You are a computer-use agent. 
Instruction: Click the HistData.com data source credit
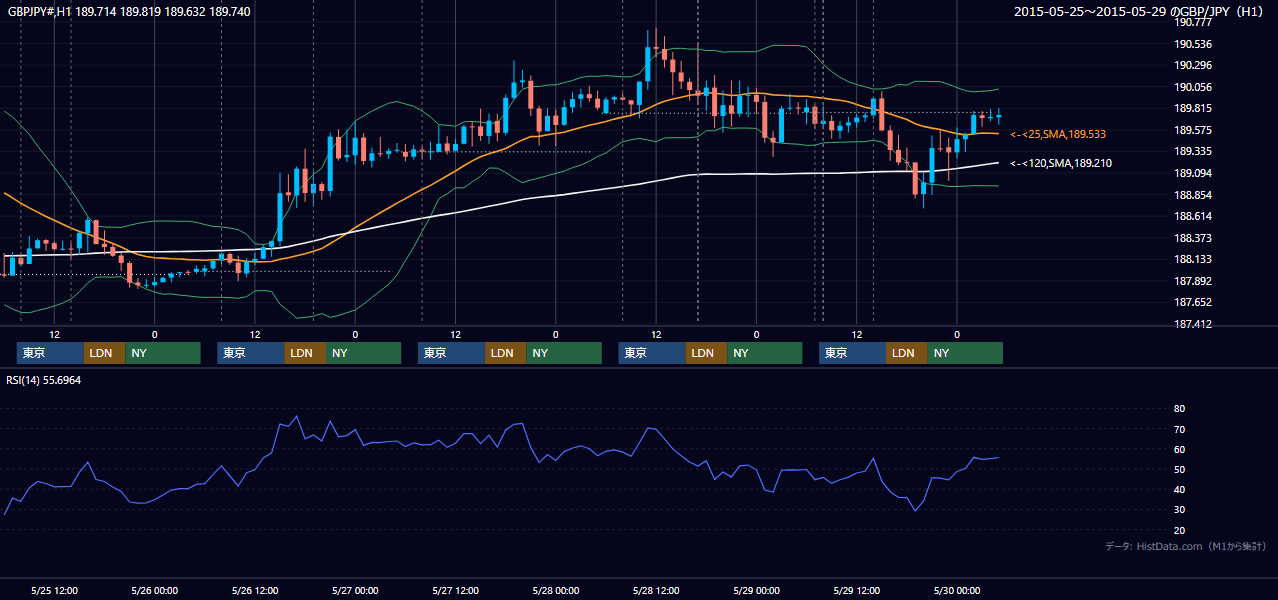[1186, 546]
